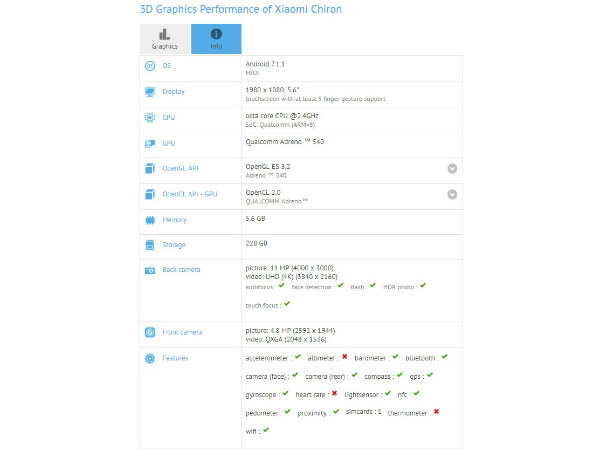This screenshot has width=600, height=450.
Task: Click the HDR photo green check mark
Action: pyautogui.click(x=423, y=285)
